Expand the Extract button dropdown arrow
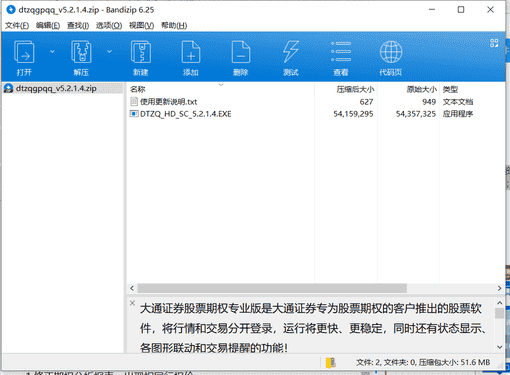 pyautogui.click(x=109, y=52)
